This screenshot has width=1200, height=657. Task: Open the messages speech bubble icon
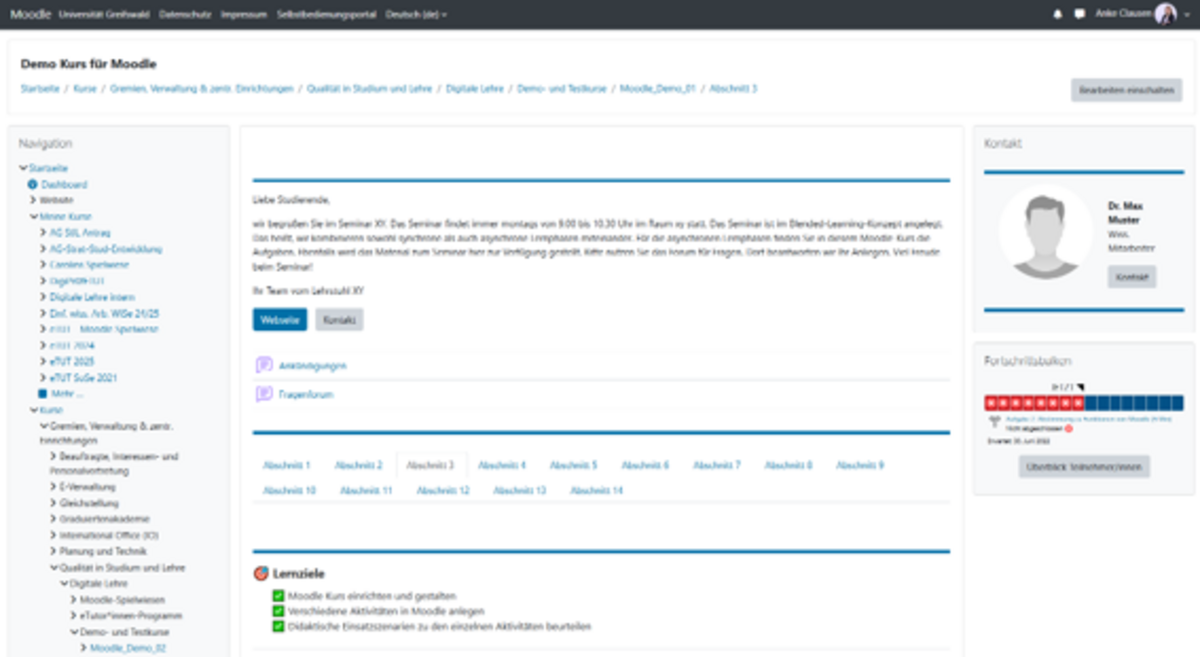pos(1079,15)
